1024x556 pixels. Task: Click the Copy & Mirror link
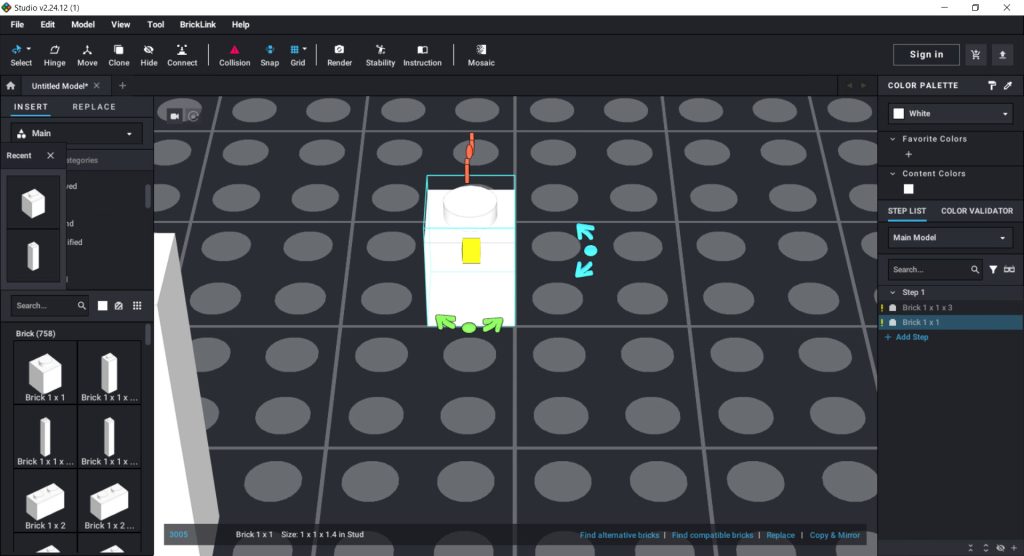pyautogui.click(x=835, y=535)
